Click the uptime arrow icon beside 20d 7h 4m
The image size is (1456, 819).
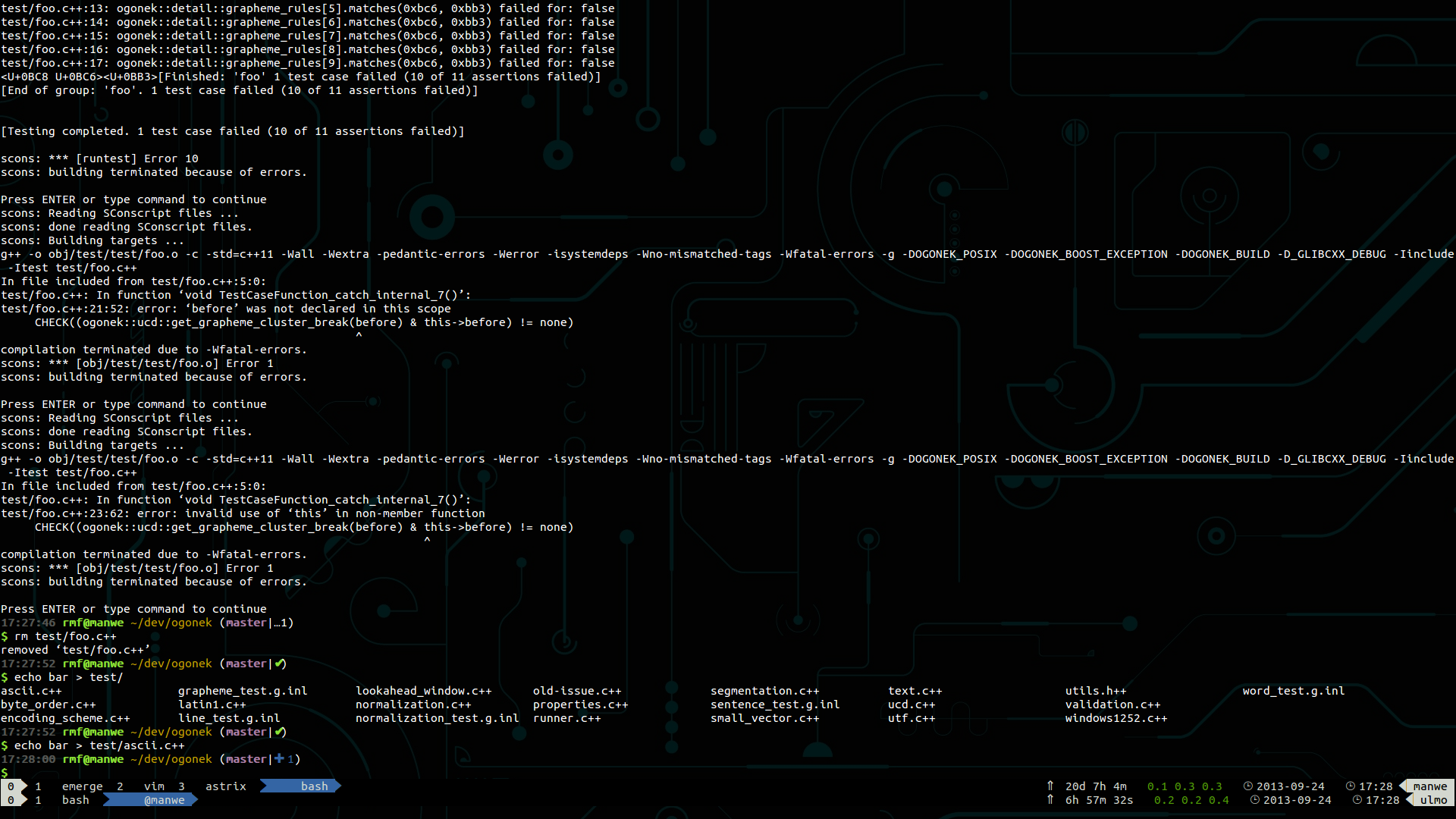coord(1050,786)
